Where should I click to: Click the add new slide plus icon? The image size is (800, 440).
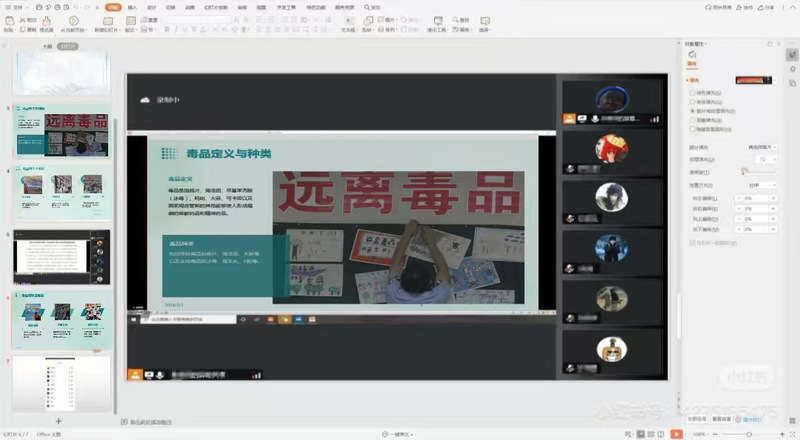[58, 422]
